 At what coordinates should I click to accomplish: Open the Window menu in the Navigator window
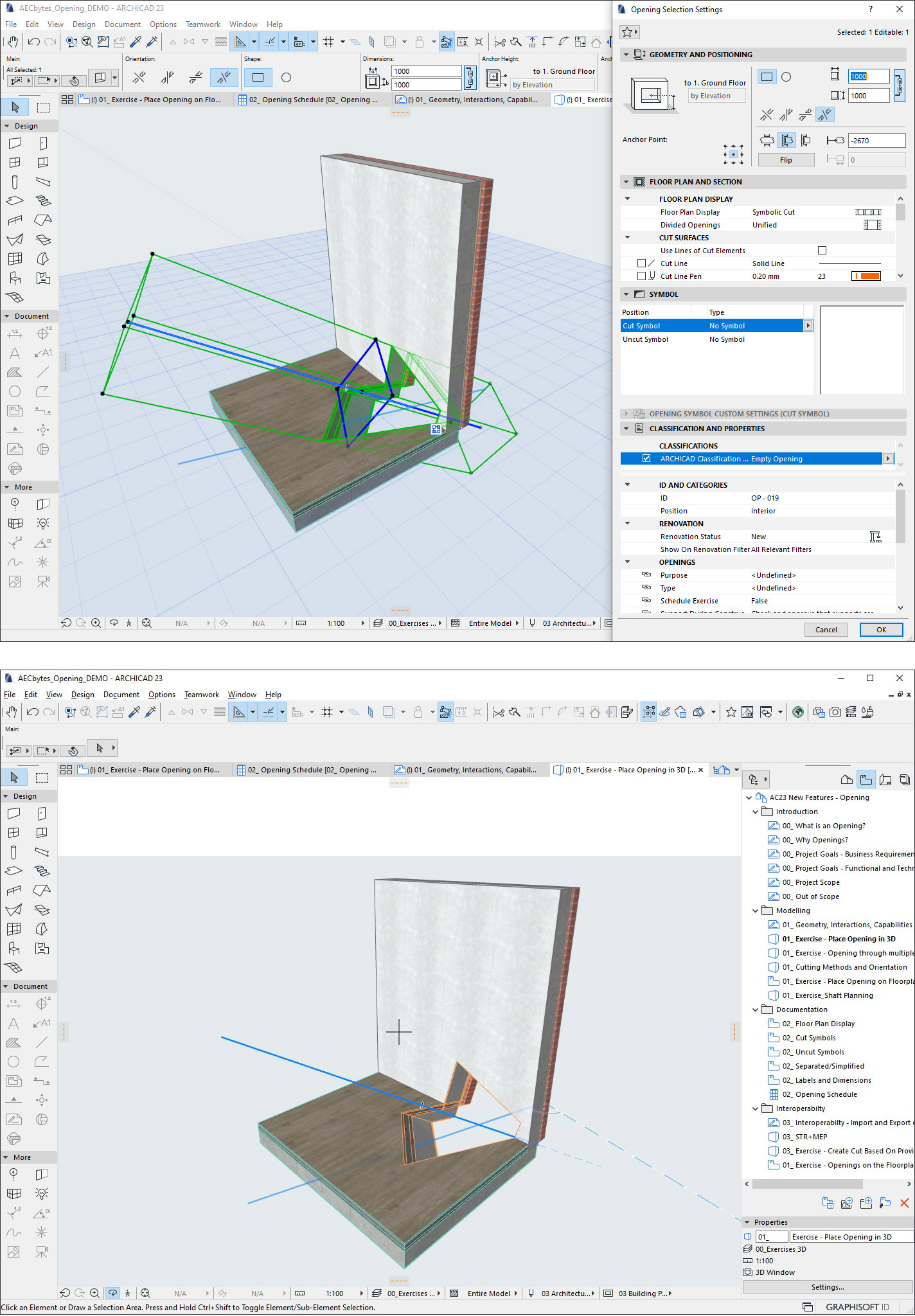[242, 695]
